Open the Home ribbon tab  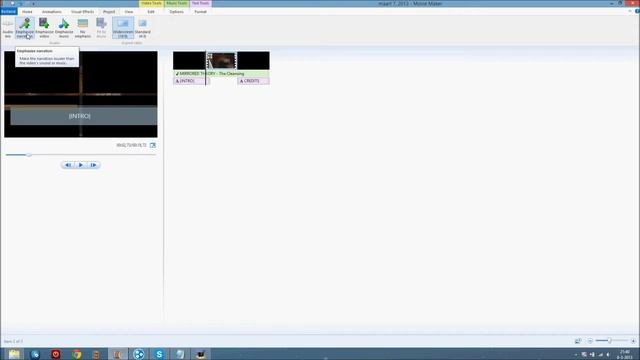coord(27,12)
